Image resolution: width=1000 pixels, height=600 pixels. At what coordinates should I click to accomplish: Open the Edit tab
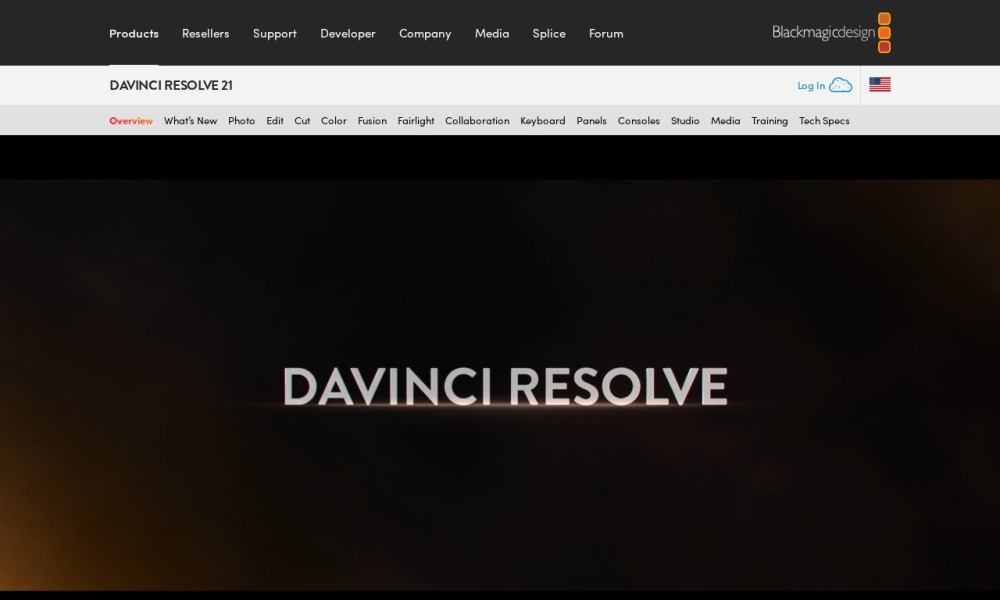[x=275, y=121]
